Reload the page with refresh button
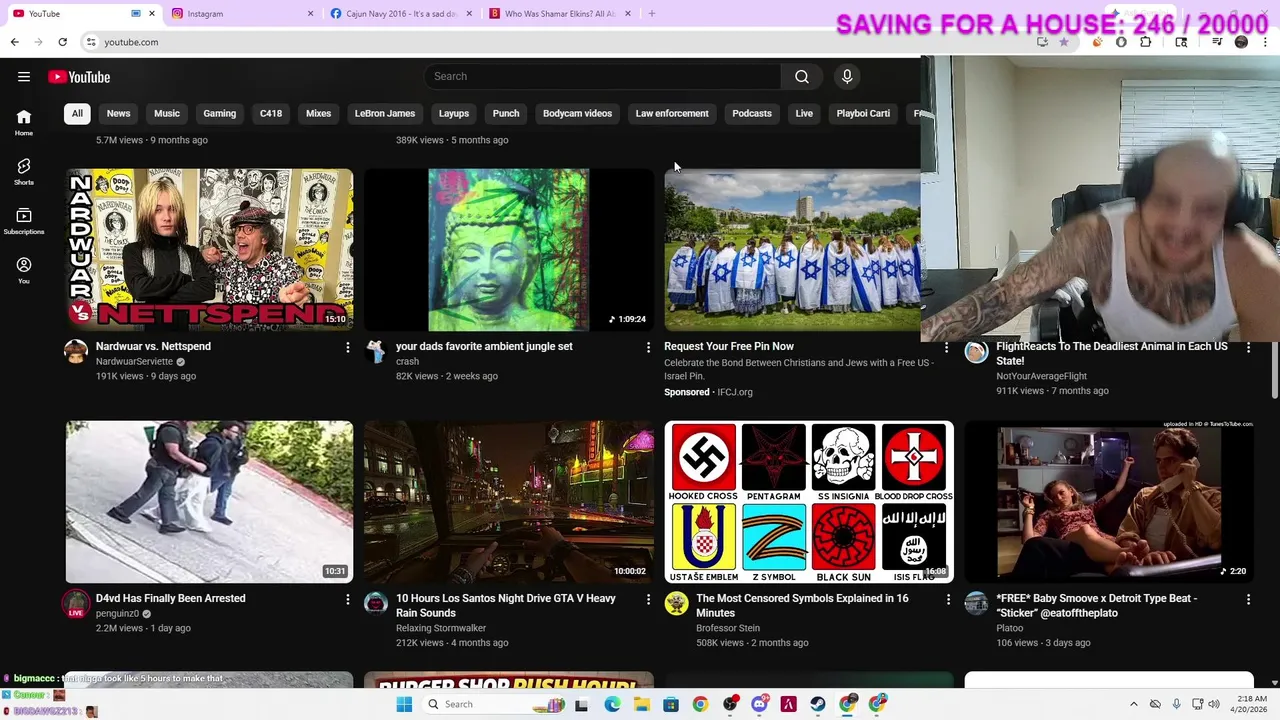The height and width of the screenshot is (720, 1280). pos(62,42)
